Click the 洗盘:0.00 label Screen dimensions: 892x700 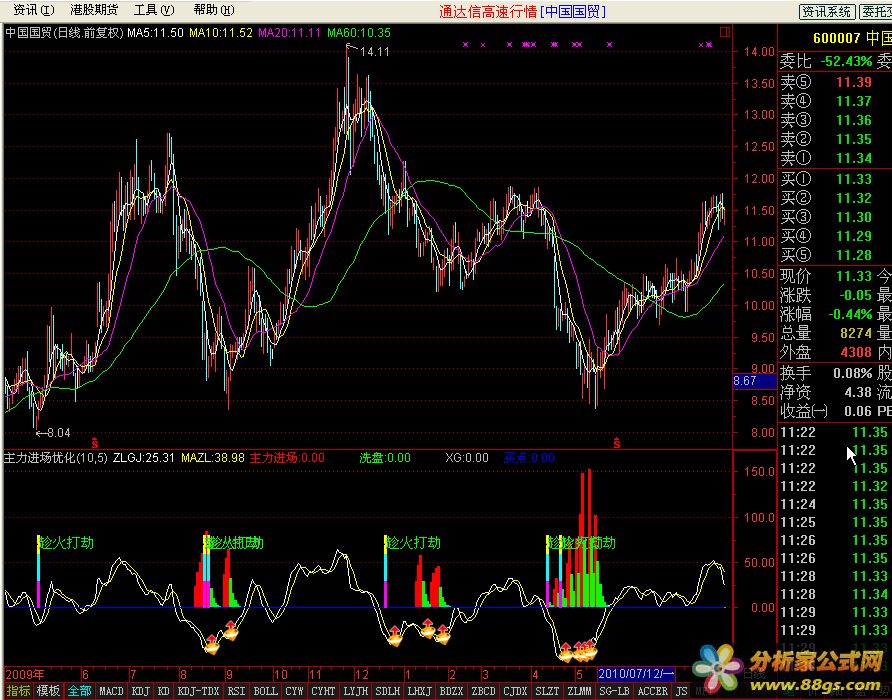tap(385, 458)
